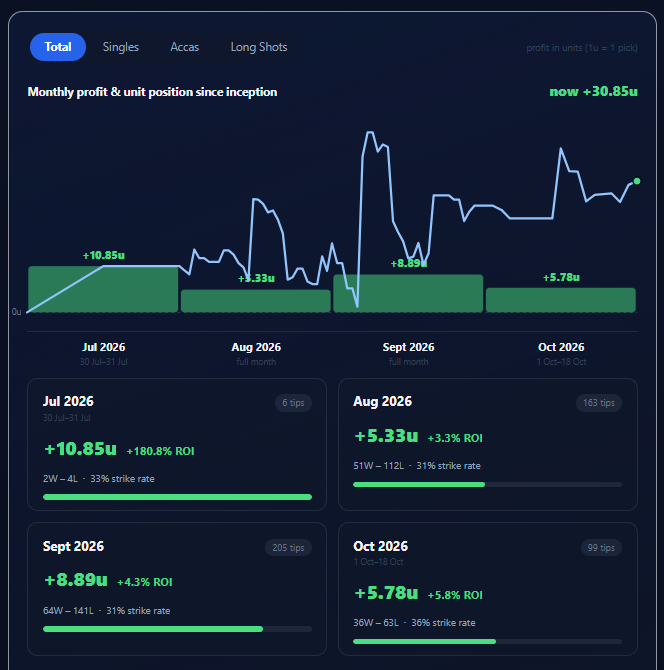
Task: Click the '205 tips' badge
Action: click(x=288, y=548)
